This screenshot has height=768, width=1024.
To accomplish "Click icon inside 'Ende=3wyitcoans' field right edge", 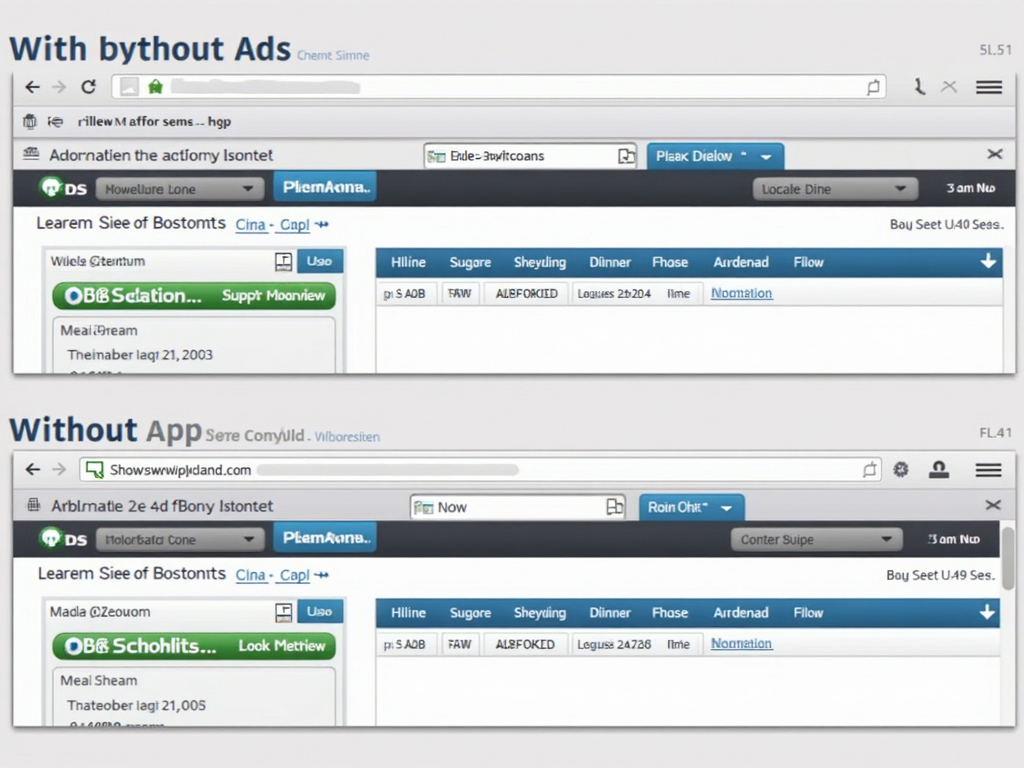I will coord(626,156).
